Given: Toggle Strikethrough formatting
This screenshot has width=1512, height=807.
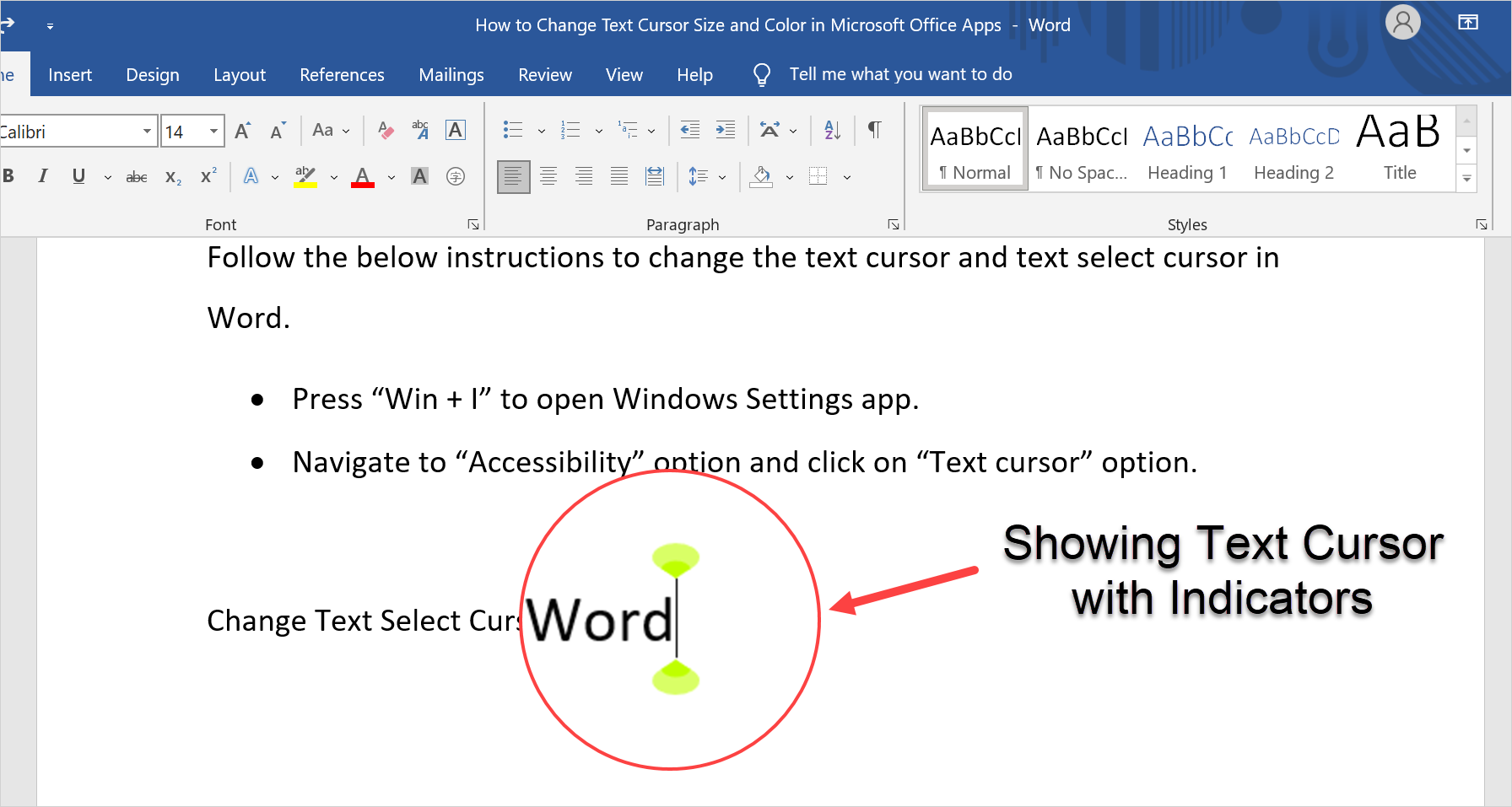Looking at the screenshot, I should click(136, 177).
